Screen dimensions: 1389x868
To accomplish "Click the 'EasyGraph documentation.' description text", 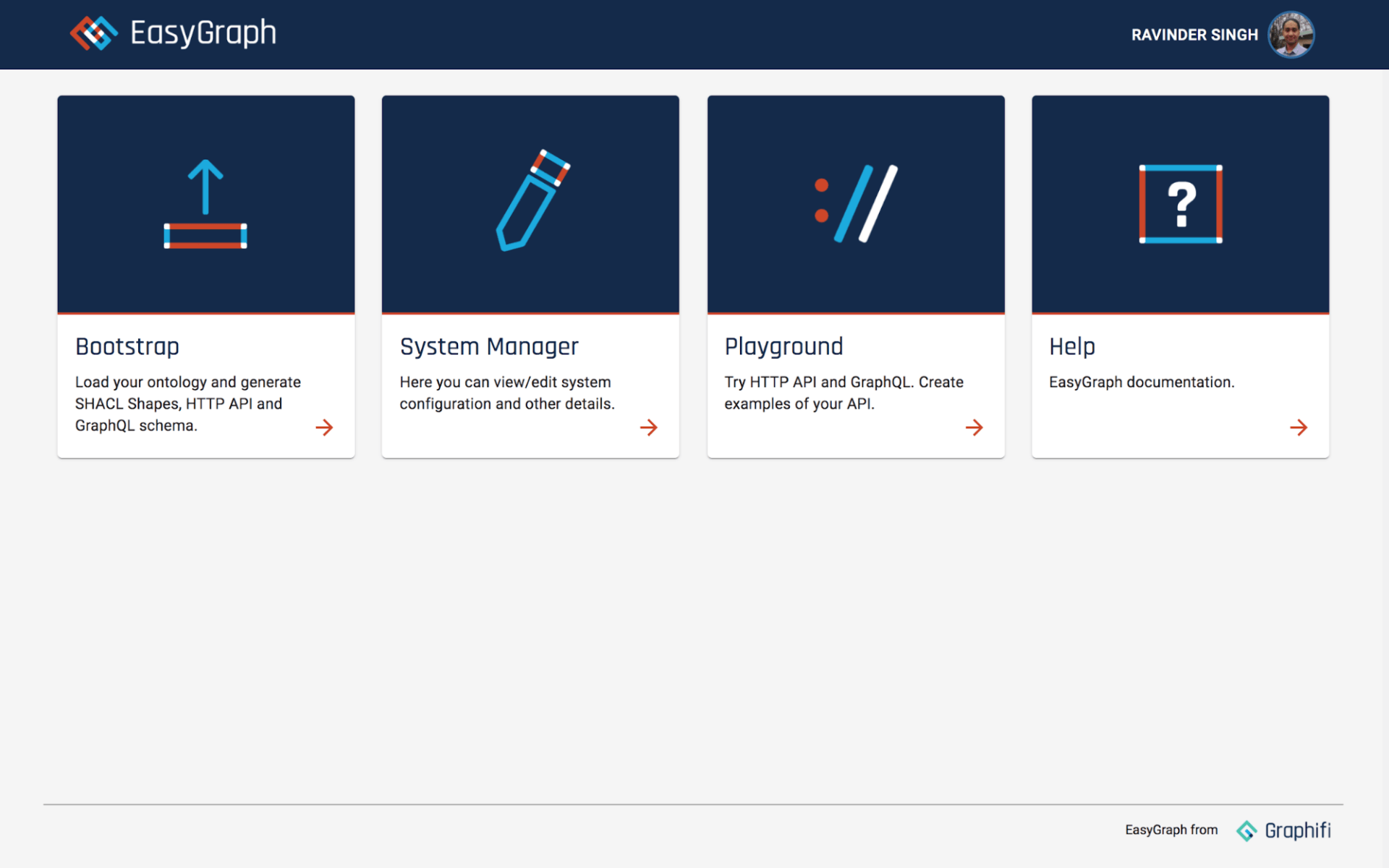I will point(1142,382).
